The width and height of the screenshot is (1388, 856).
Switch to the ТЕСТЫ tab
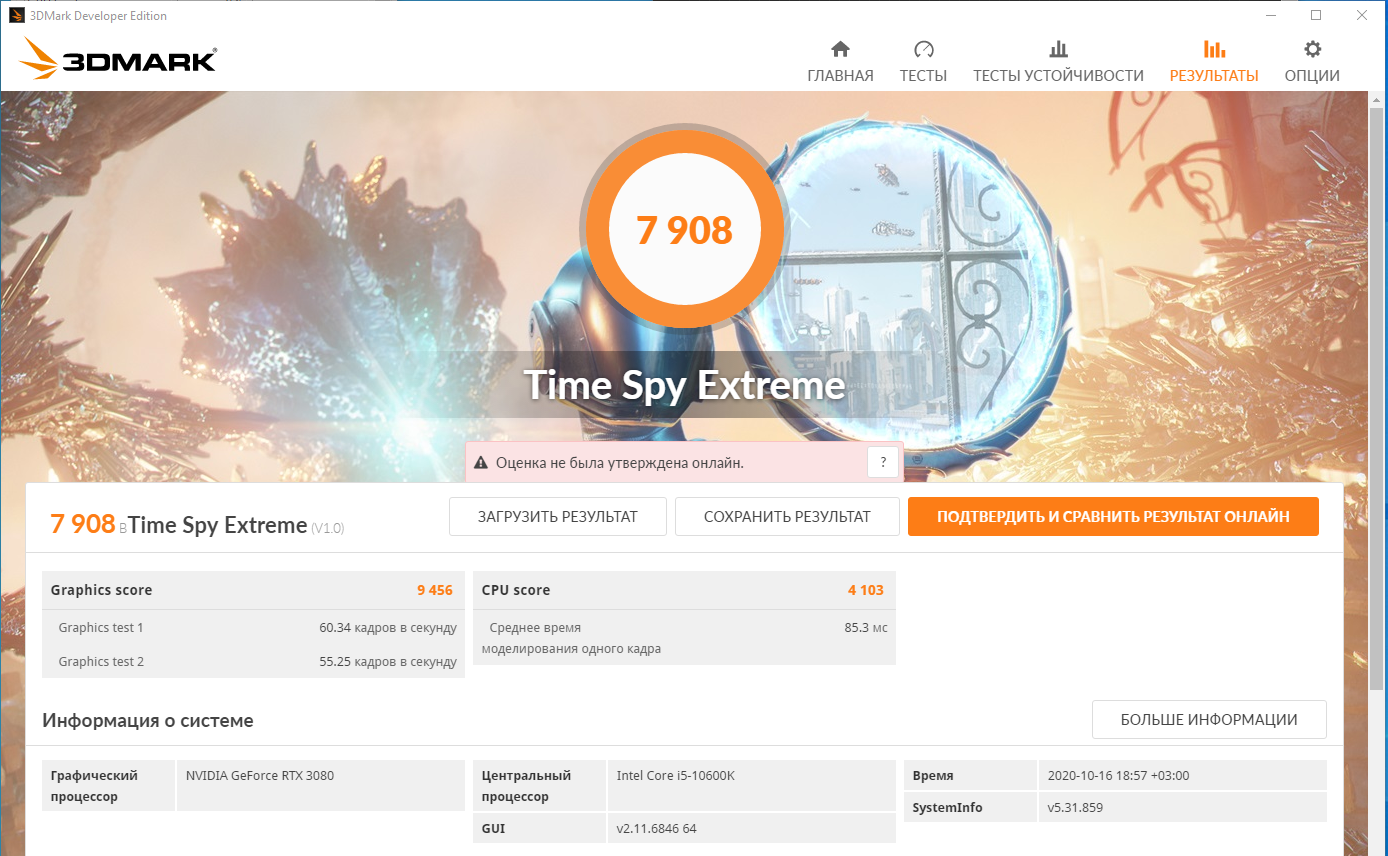click(923, 76)
